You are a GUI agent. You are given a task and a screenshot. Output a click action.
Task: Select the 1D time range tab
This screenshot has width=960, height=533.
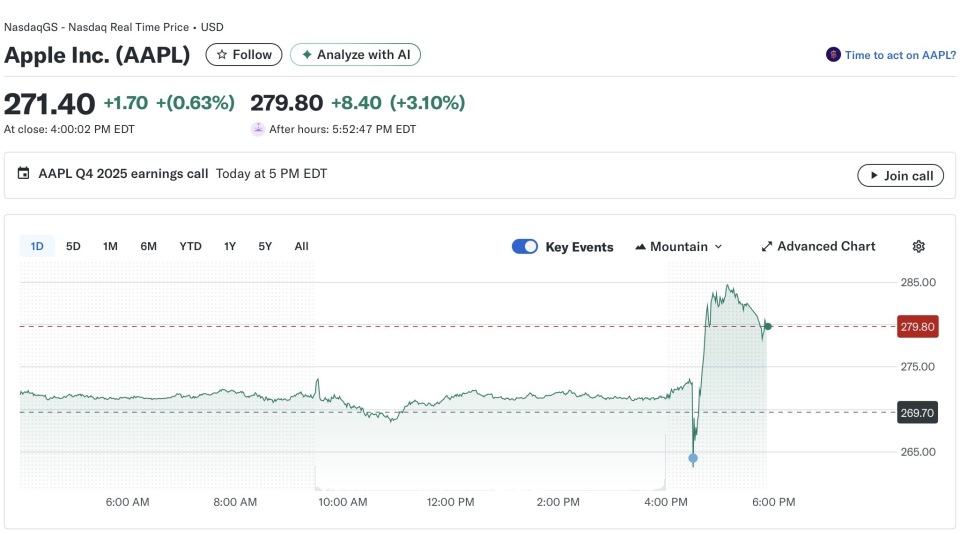tap(37, 246)
